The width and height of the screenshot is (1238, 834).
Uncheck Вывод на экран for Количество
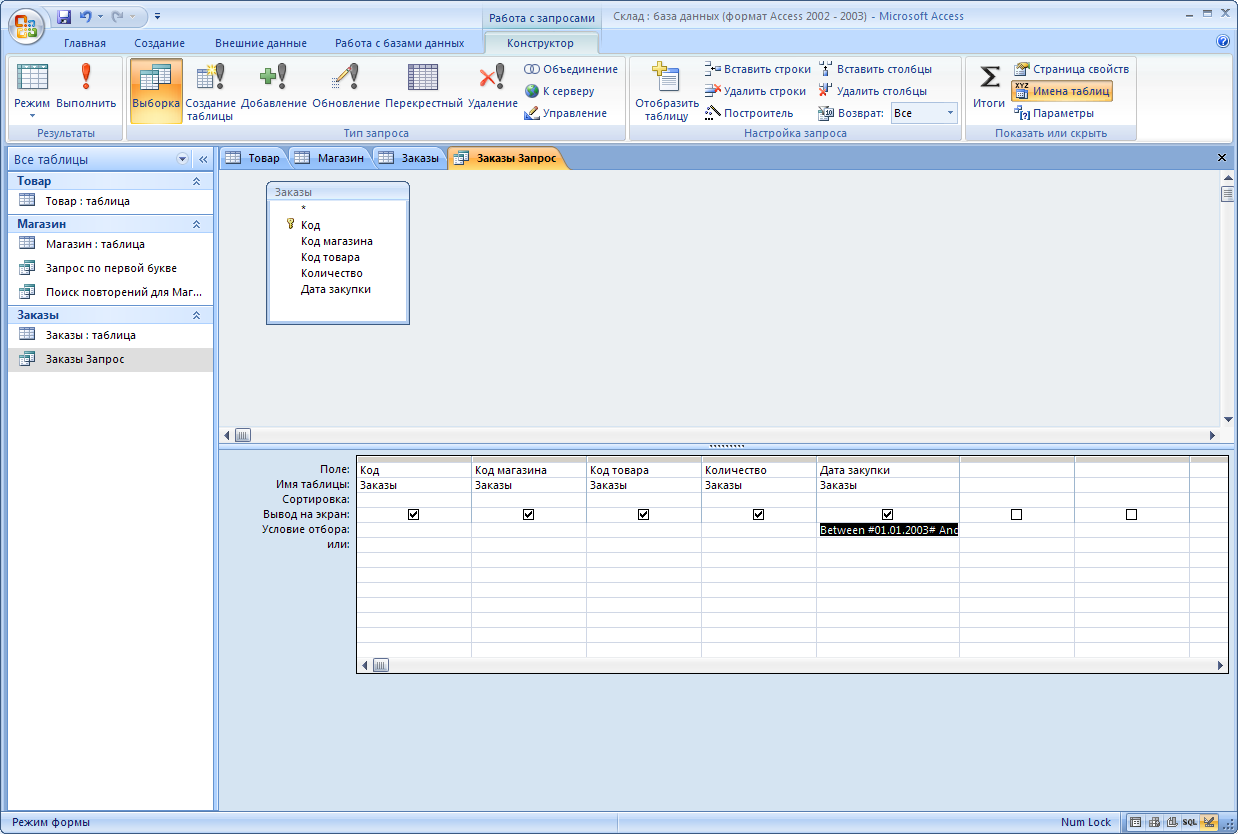[759, 514]
